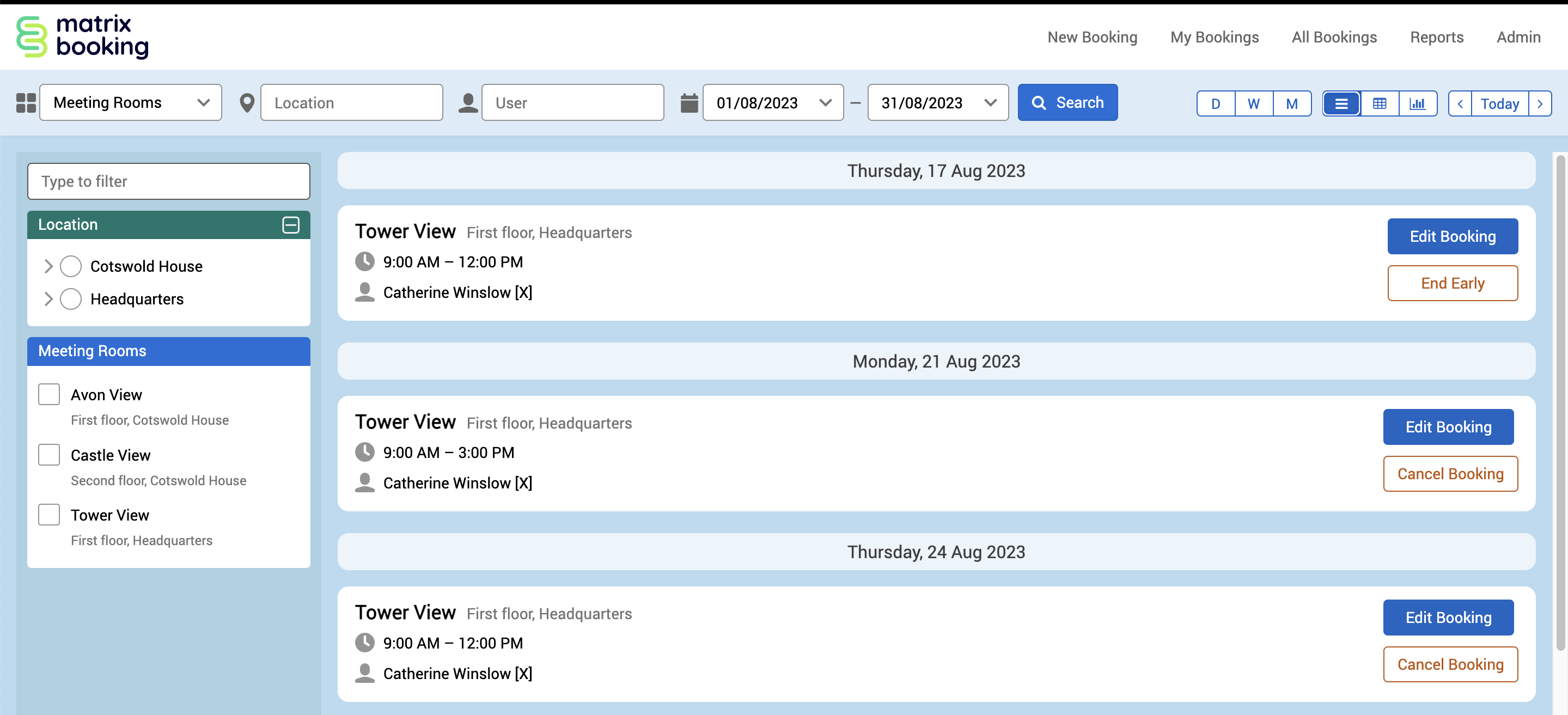Click the Type to filter field
Viewport: 1568px width, 715px height.
point(169,181)
